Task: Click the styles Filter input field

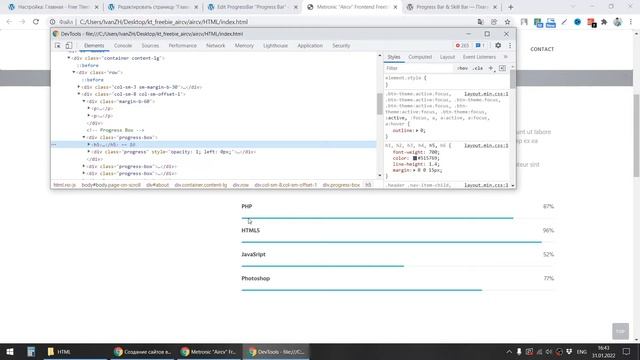Action: [419, 68]
